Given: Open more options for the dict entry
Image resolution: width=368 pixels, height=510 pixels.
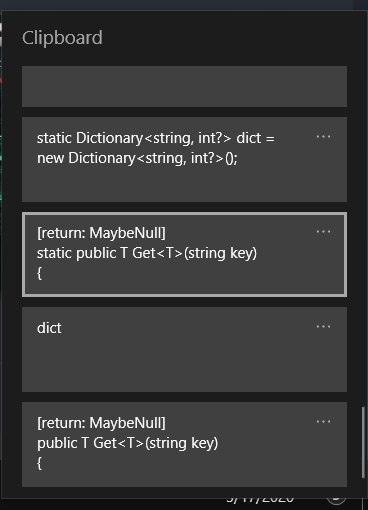Looking at the screenshot, I should 323,326.
